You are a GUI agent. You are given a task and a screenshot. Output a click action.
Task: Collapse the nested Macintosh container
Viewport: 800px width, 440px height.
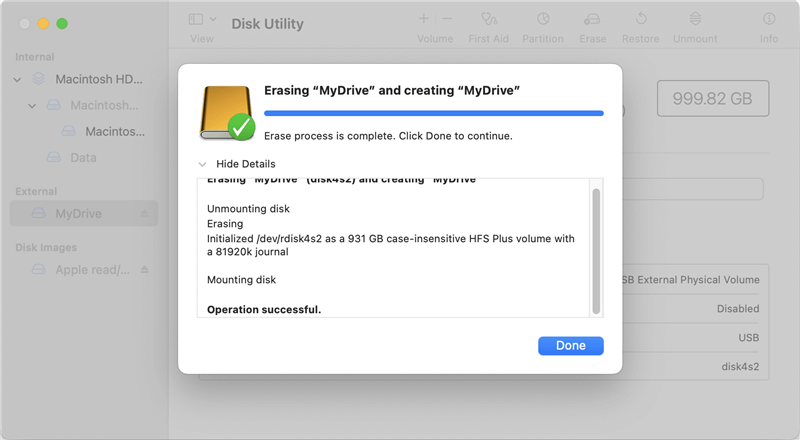33,105
